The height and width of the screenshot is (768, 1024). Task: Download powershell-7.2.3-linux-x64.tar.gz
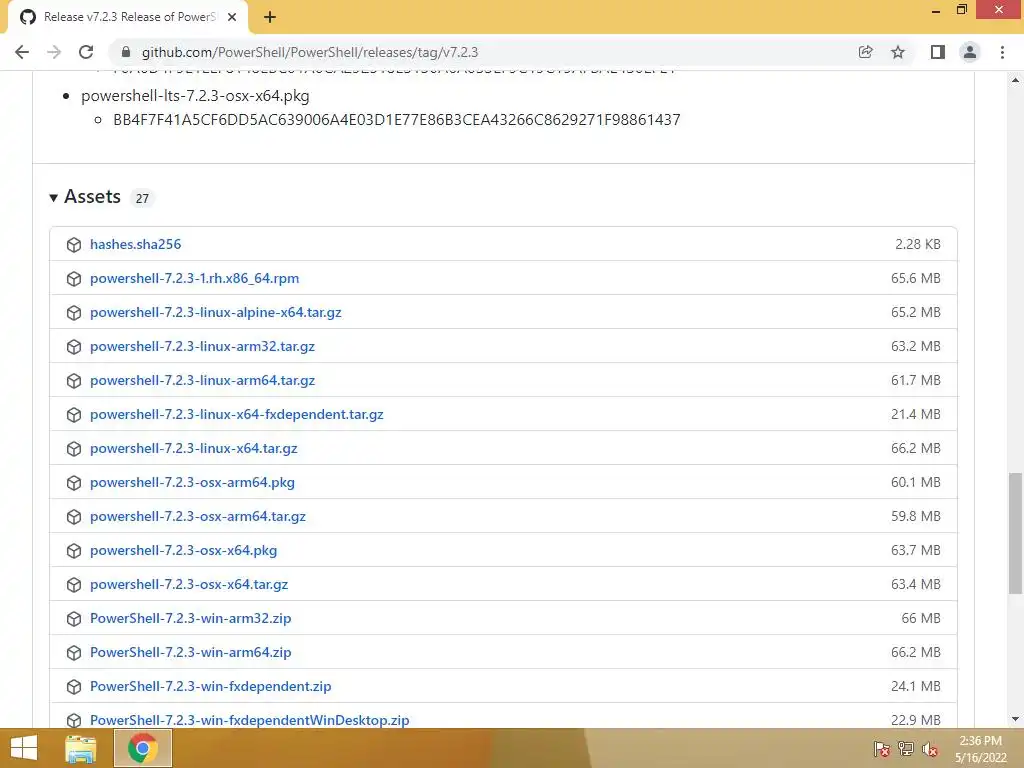coord(193,448)
